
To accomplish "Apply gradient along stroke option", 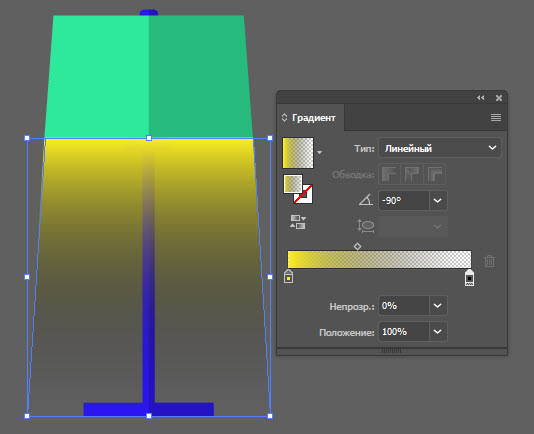I will (x=412, y=174).
